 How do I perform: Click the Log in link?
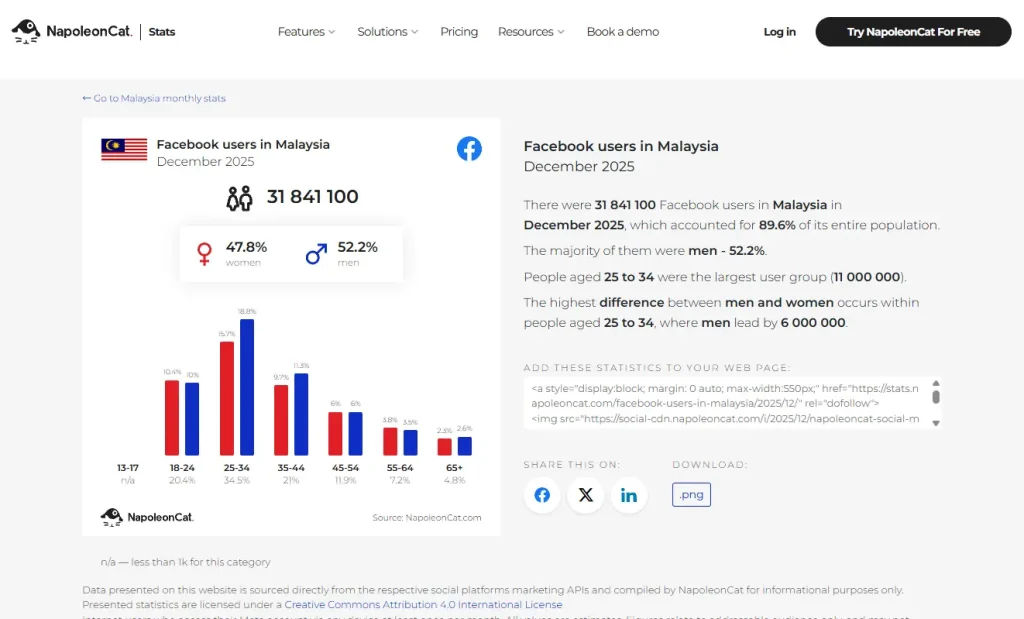pyautogui.click(x=779, y=32)
